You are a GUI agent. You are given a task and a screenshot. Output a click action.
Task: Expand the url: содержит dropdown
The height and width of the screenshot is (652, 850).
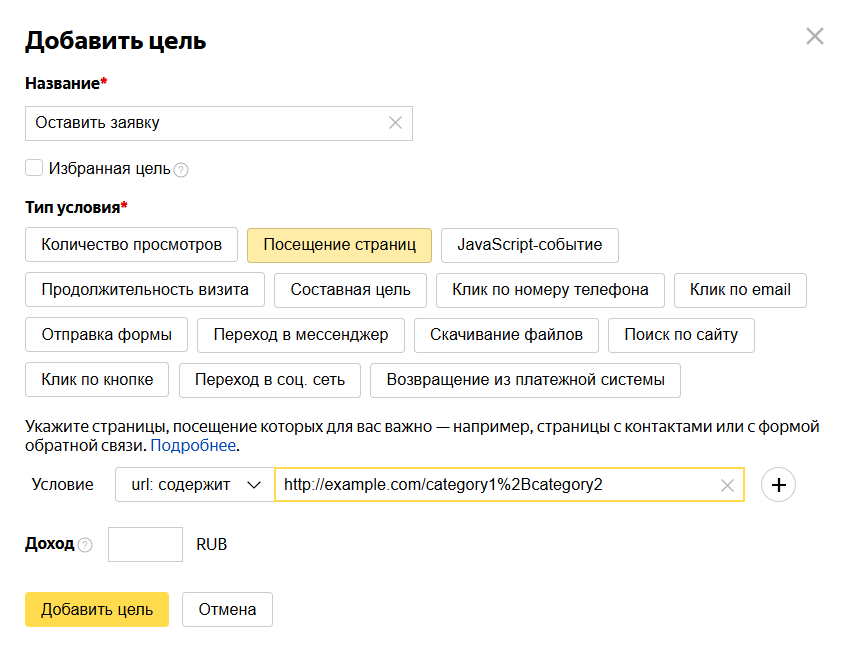195,485
